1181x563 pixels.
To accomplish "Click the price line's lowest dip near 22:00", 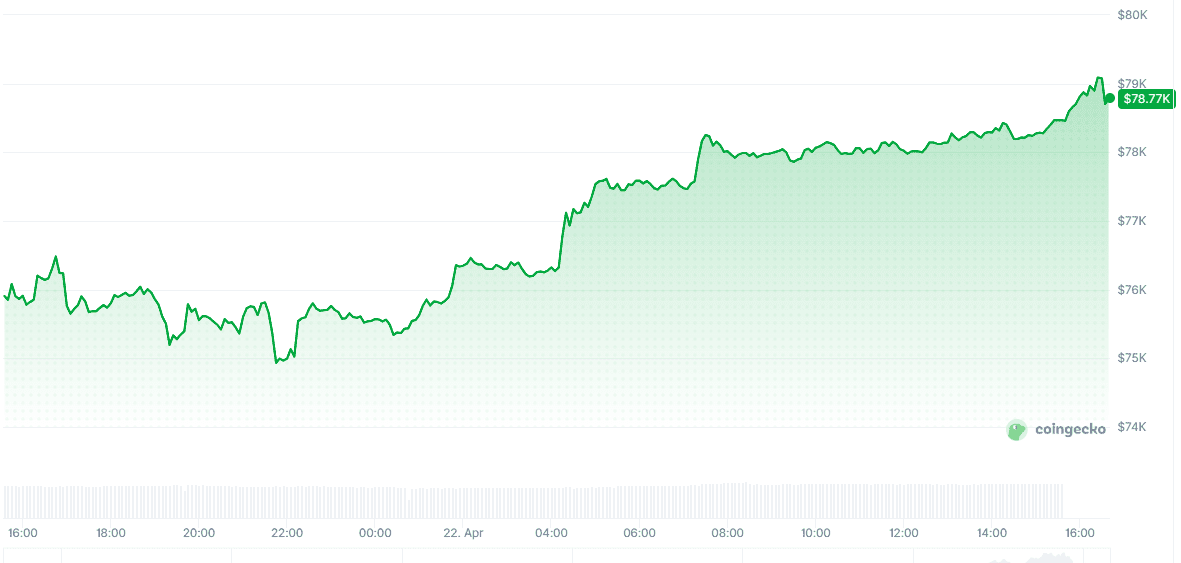I will tap(277, 362).
